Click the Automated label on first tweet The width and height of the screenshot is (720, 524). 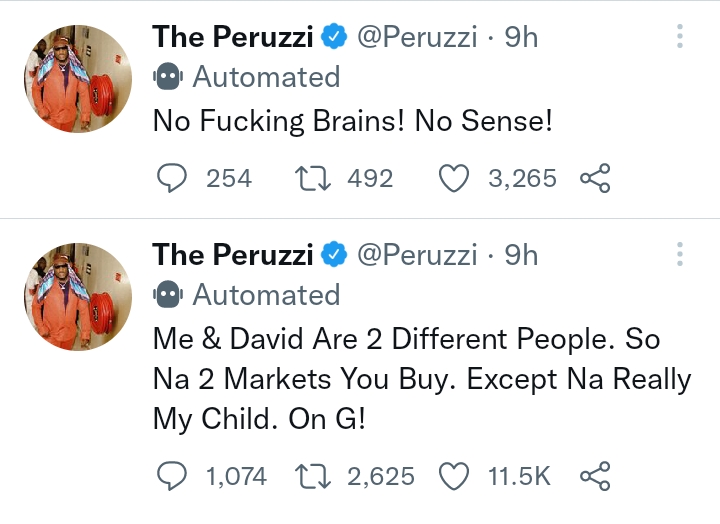tap(265, 76)
